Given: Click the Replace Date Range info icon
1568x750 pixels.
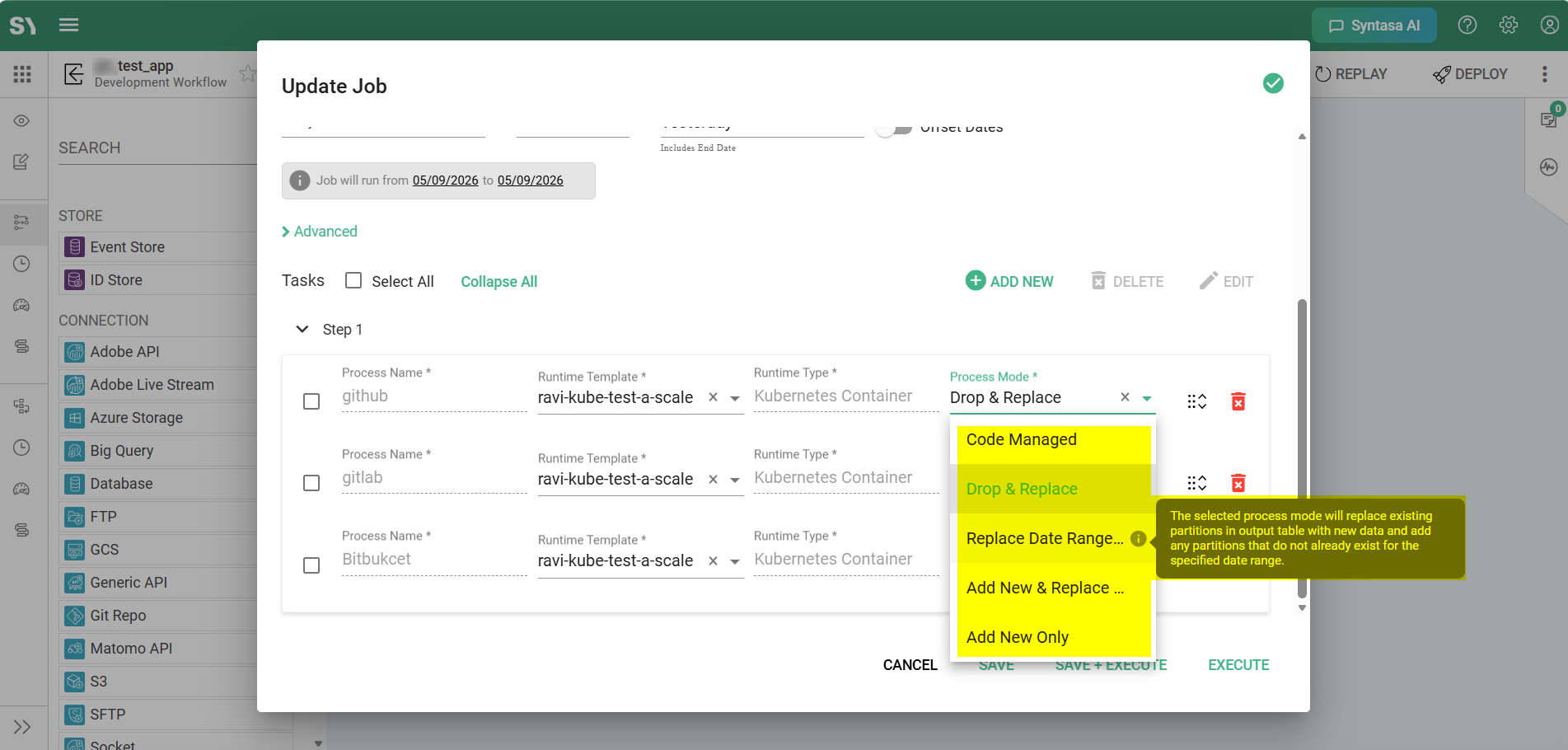Looking at the screenshot, I should (x=1139, y=538).
